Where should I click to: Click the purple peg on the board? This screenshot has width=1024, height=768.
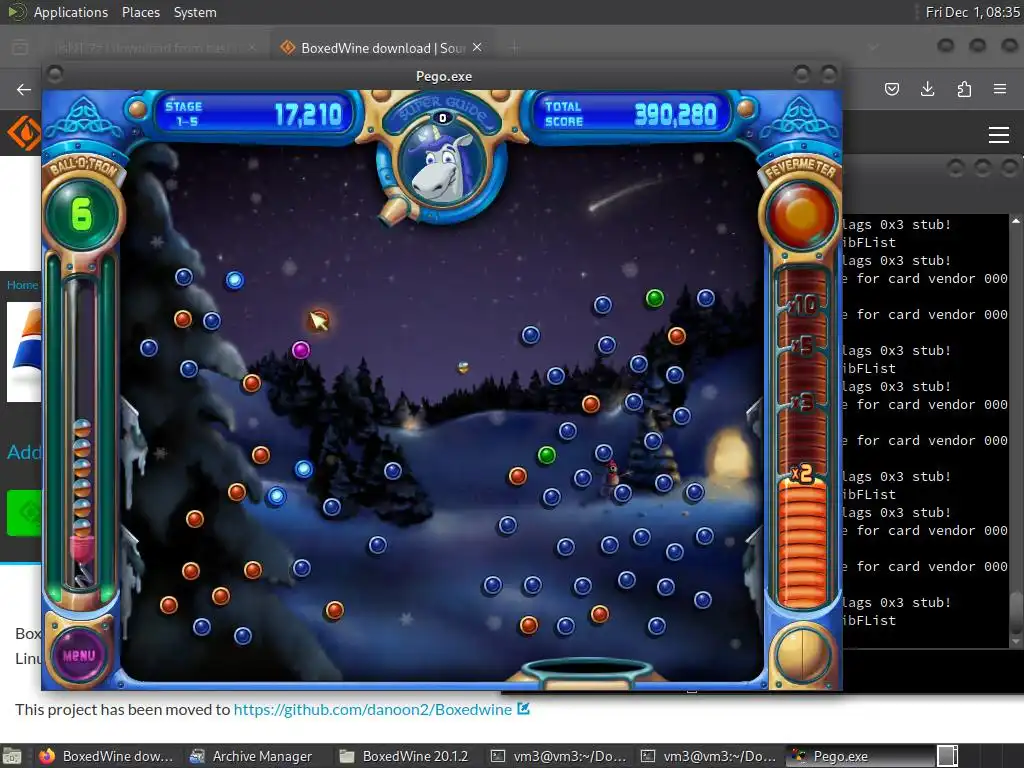coord(300,350)
